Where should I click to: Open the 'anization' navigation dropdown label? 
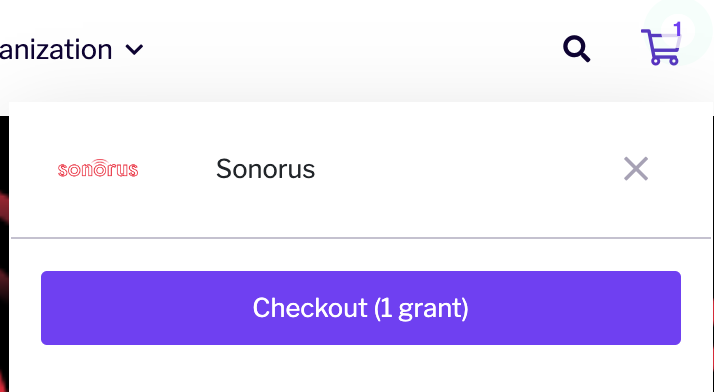click(56, 50)
